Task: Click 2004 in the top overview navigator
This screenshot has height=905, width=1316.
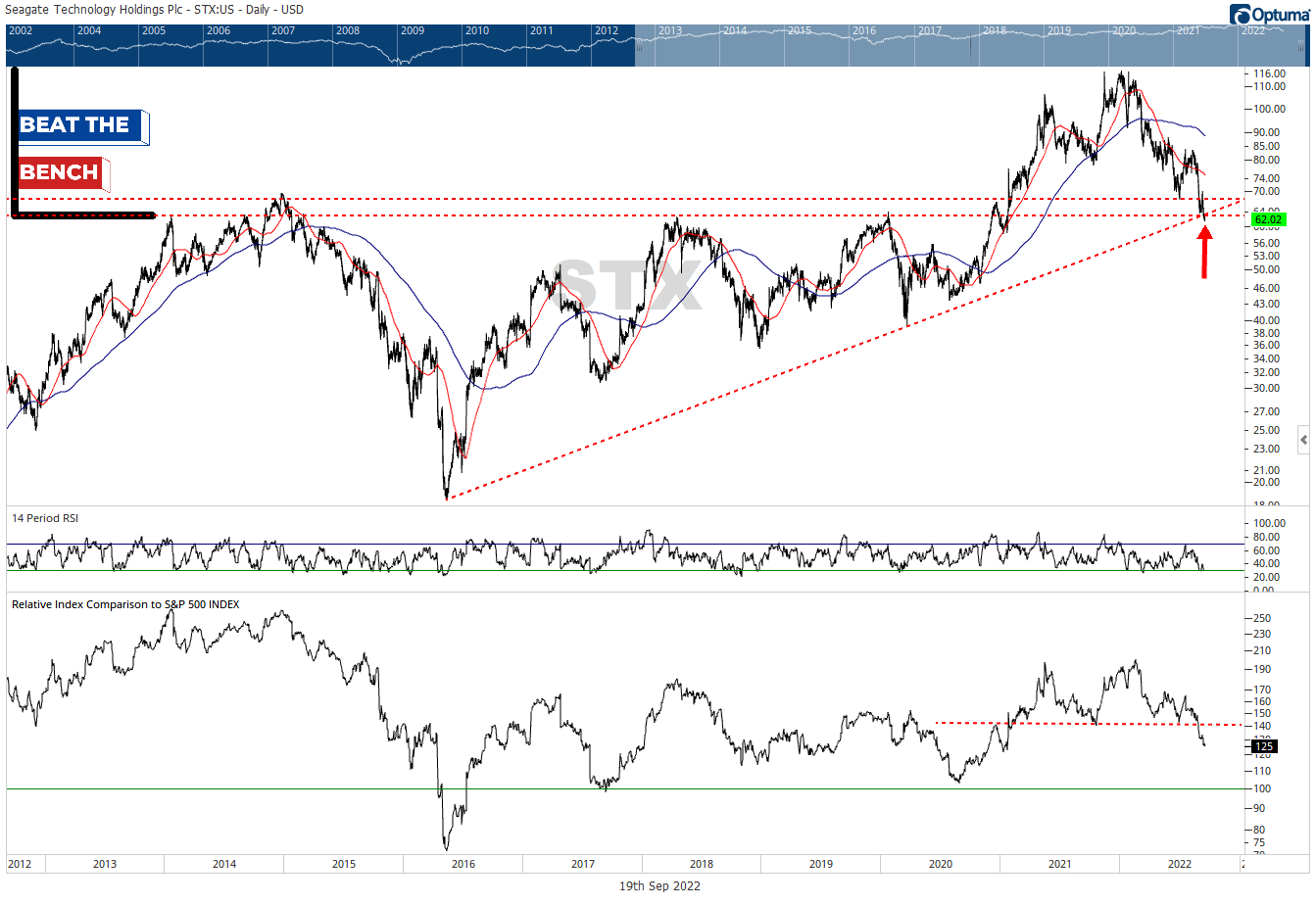Action: [x=89, y=30]
